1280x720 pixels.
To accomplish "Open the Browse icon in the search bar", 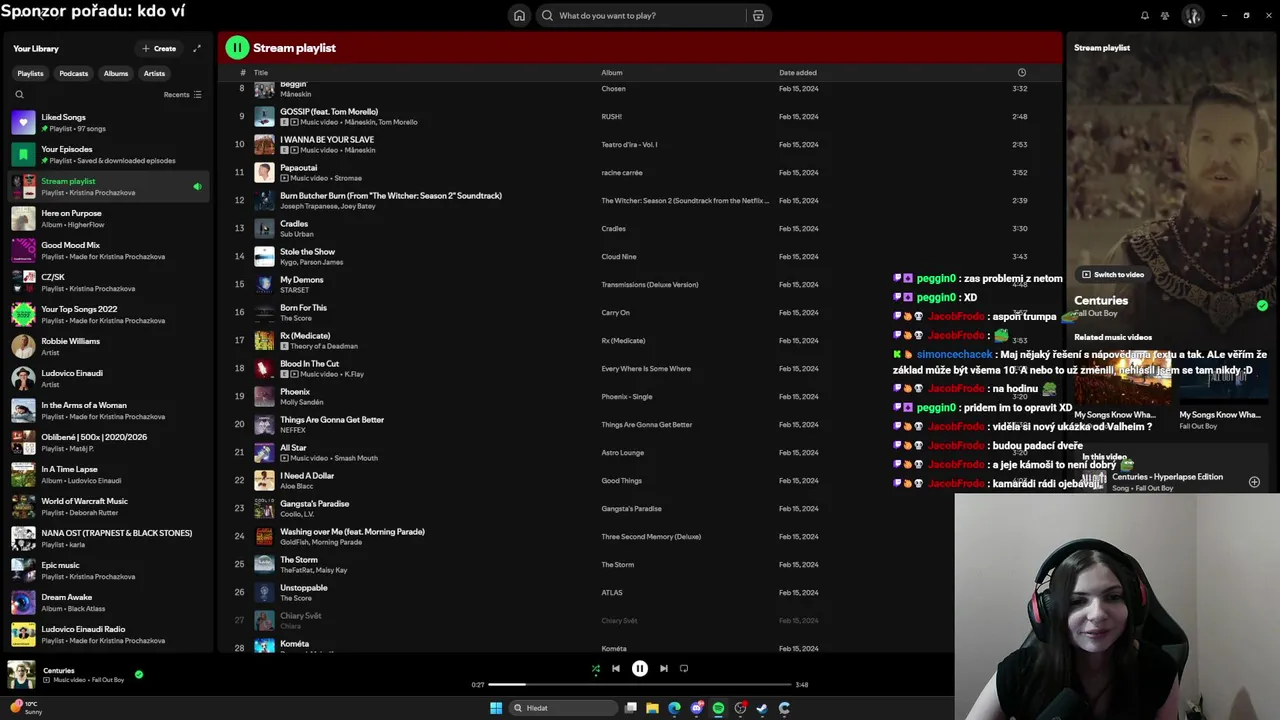I will 758,15.
